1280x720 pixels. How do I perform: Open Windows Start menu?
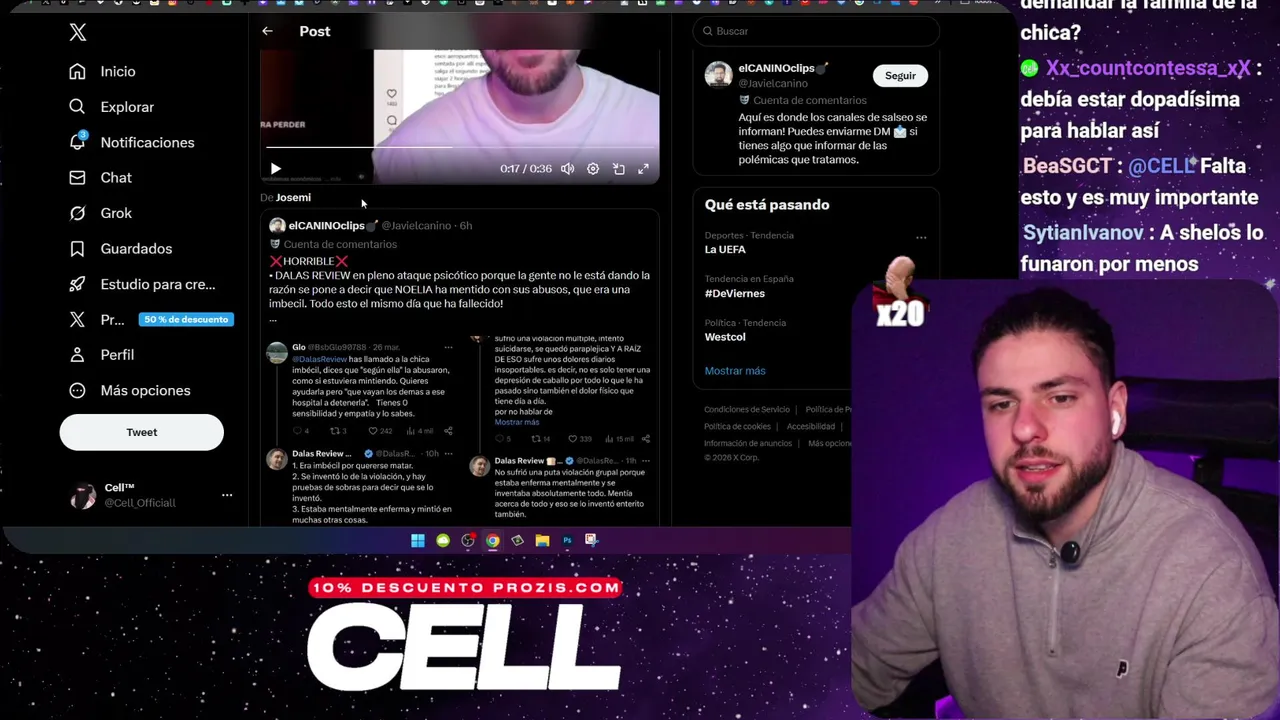click(x=418, y=541)
